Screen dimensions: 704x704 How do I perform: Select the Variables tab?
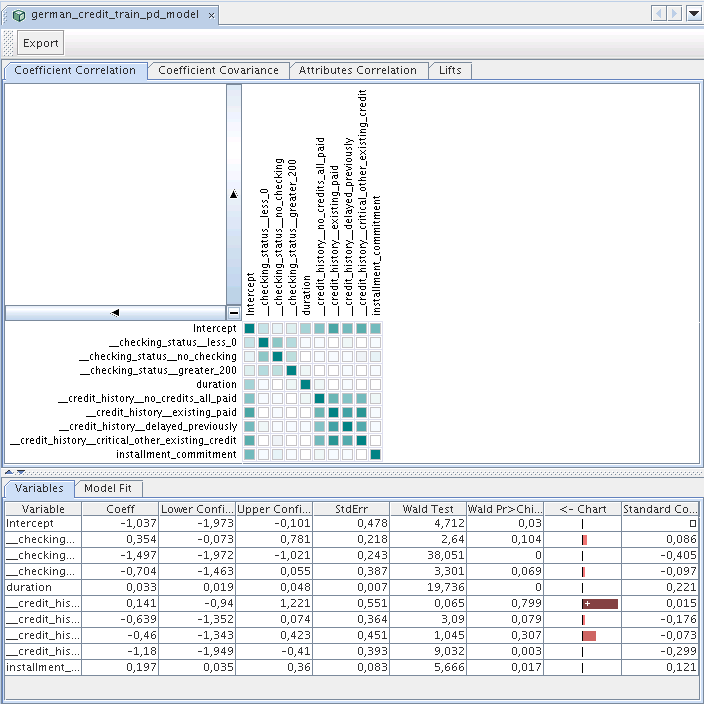coord(39,488)
